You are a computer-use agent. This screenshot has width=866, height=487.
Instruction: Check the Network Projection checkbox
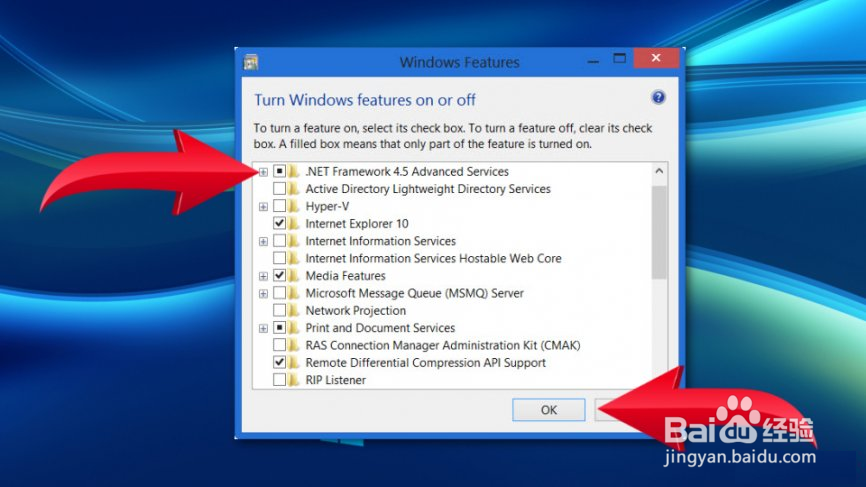(279, 310)
